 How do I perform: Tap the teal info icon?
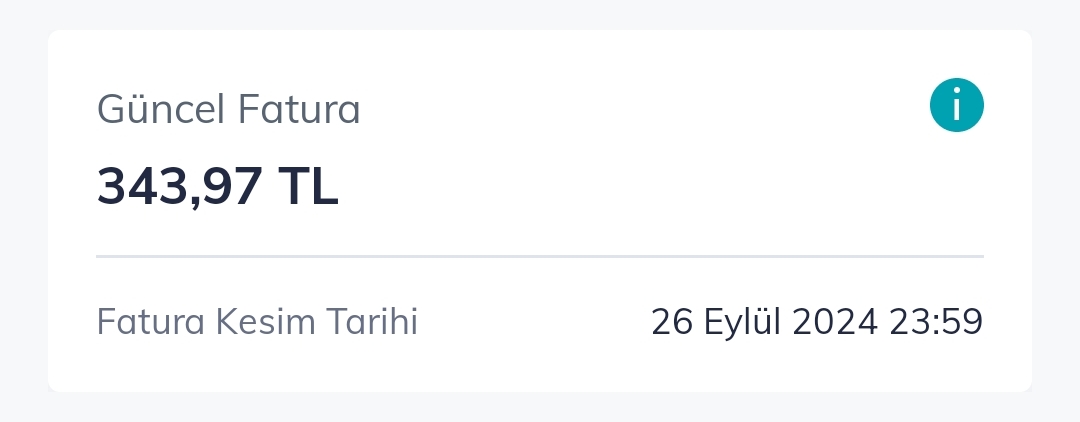(957, 106)
